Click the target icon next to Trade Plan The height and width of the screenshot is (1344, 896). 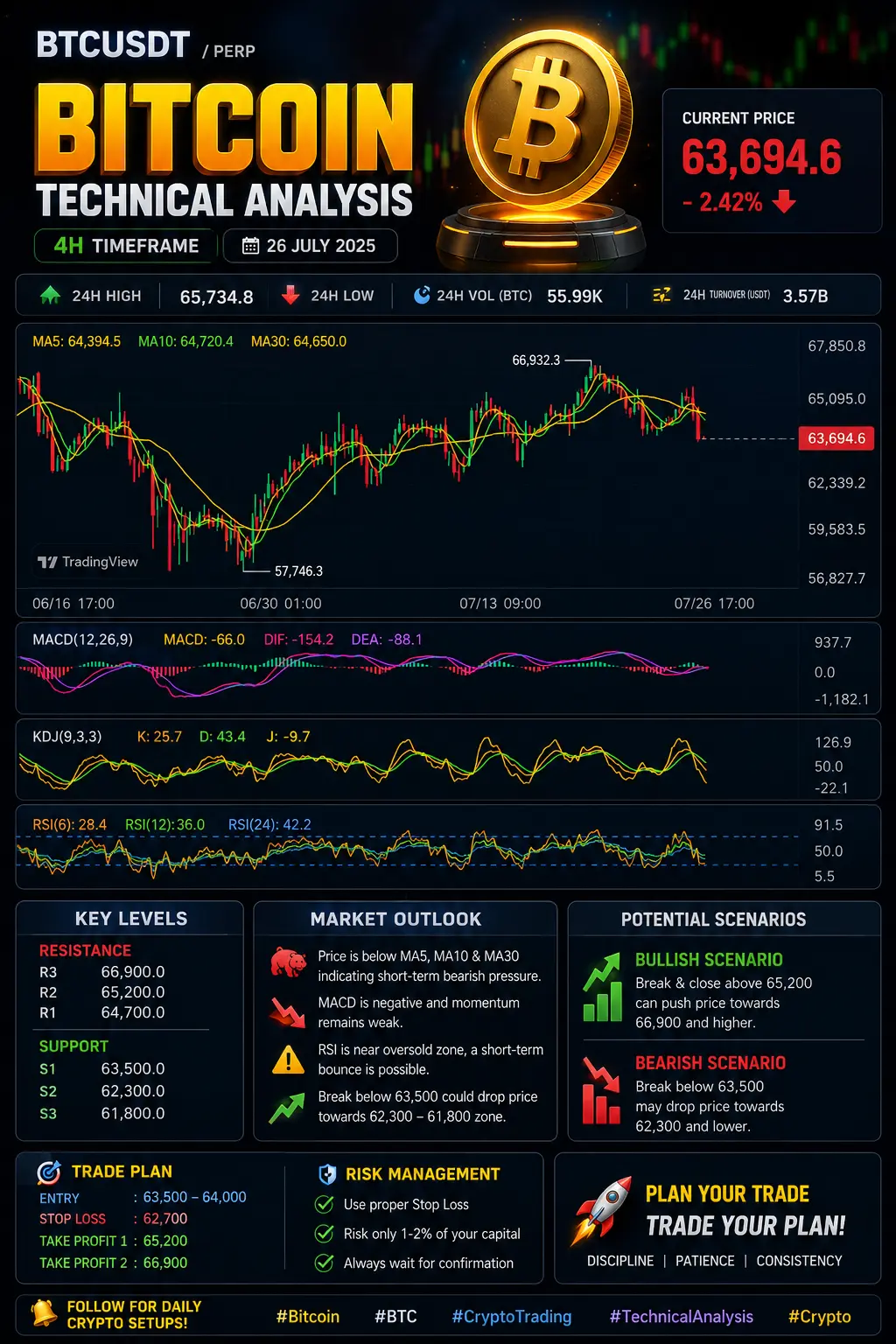click(49, 1172)
